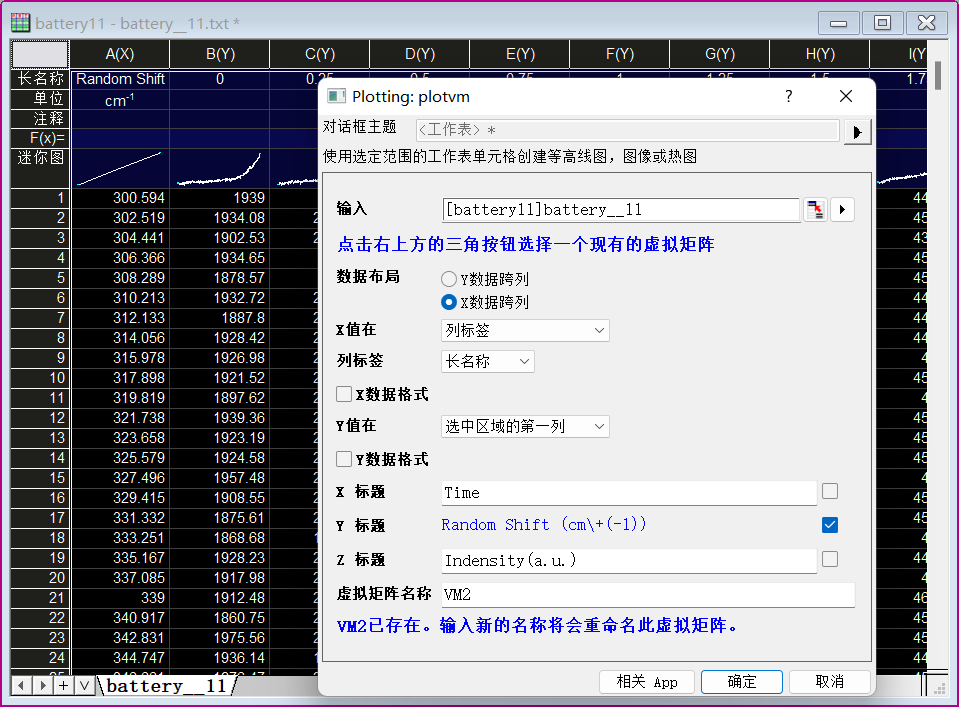This screenshot has width=959, height=707.
Task: Open the sheet list down-arrow button
Action: tap(84, 685)
